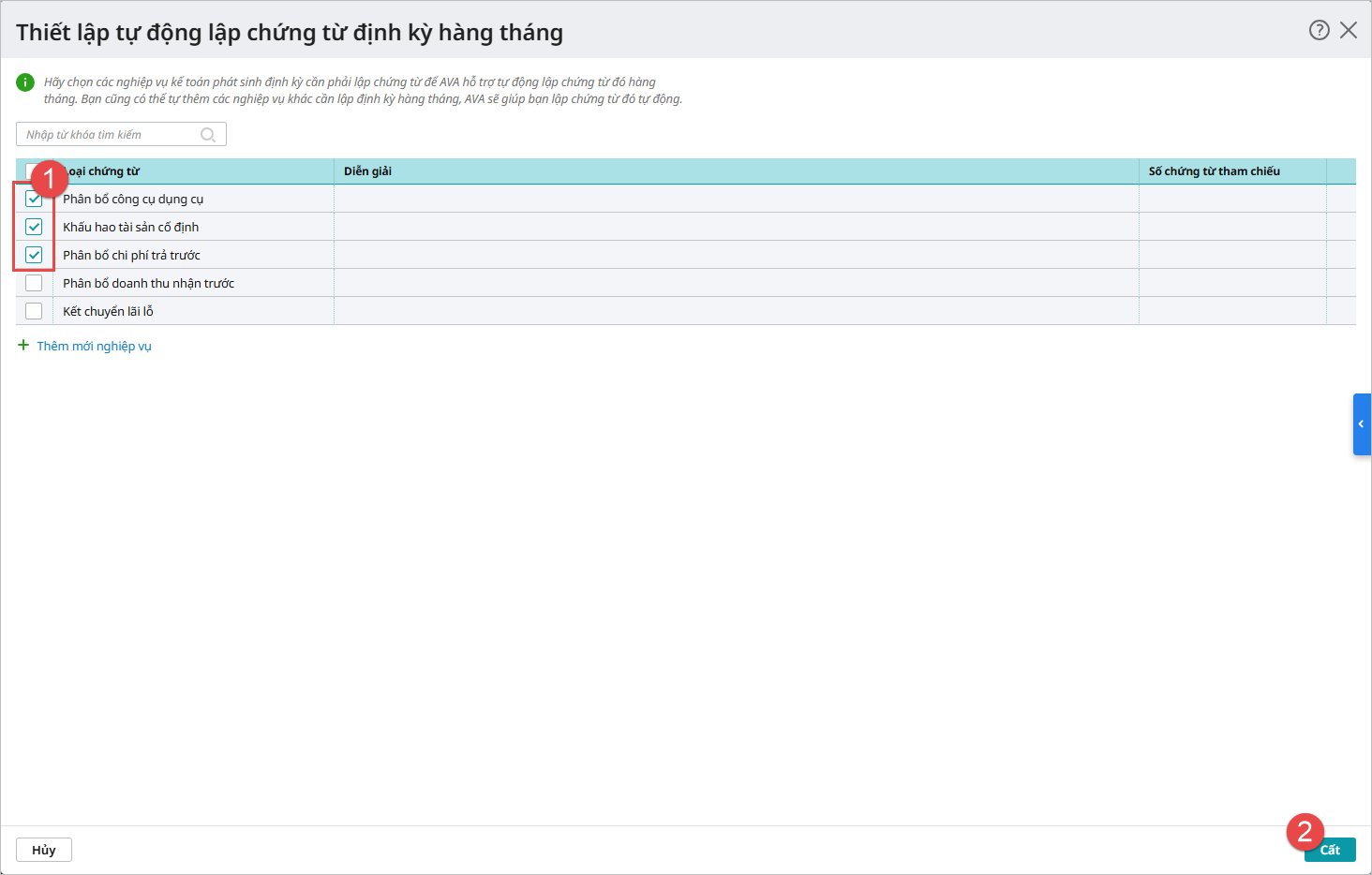Click the Diễn giải column header
Image resolution: width=1372 pixels, height=875 pixels.
[367, 171]
